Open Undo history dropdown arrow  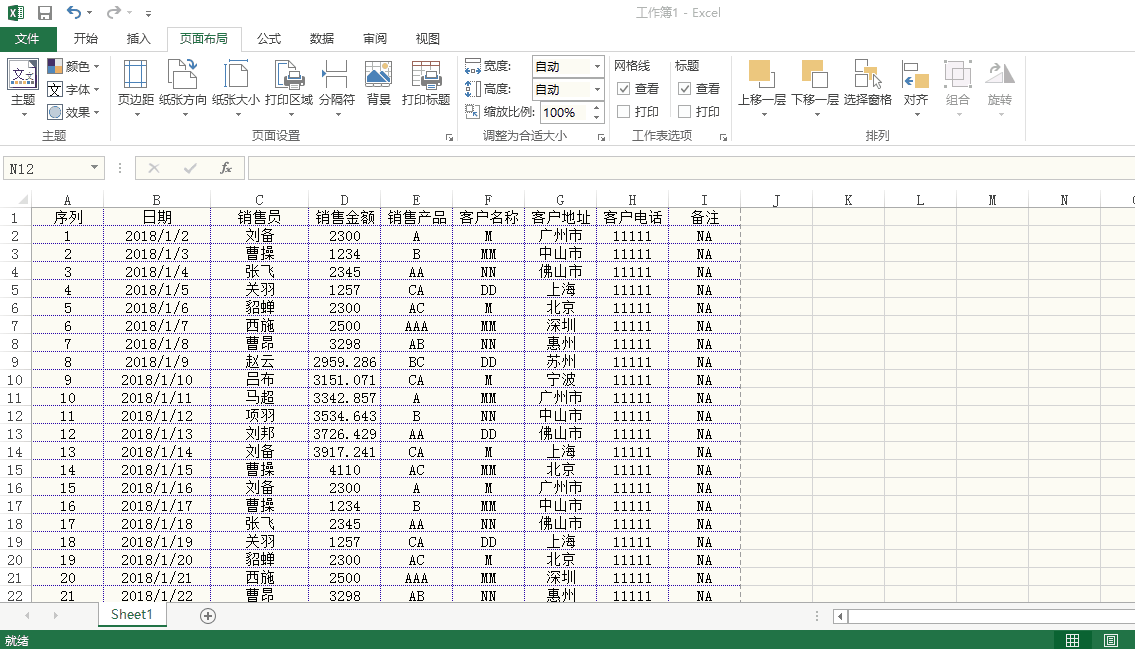[x=90, y=13]
